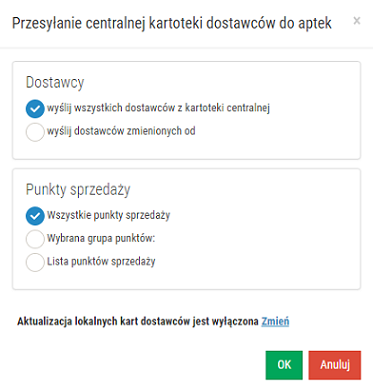Viewport: 373px width, 391px height.
Task: Pick the 'Lista punktów sprzedaży' radio circle
Action: click(35, 262)
